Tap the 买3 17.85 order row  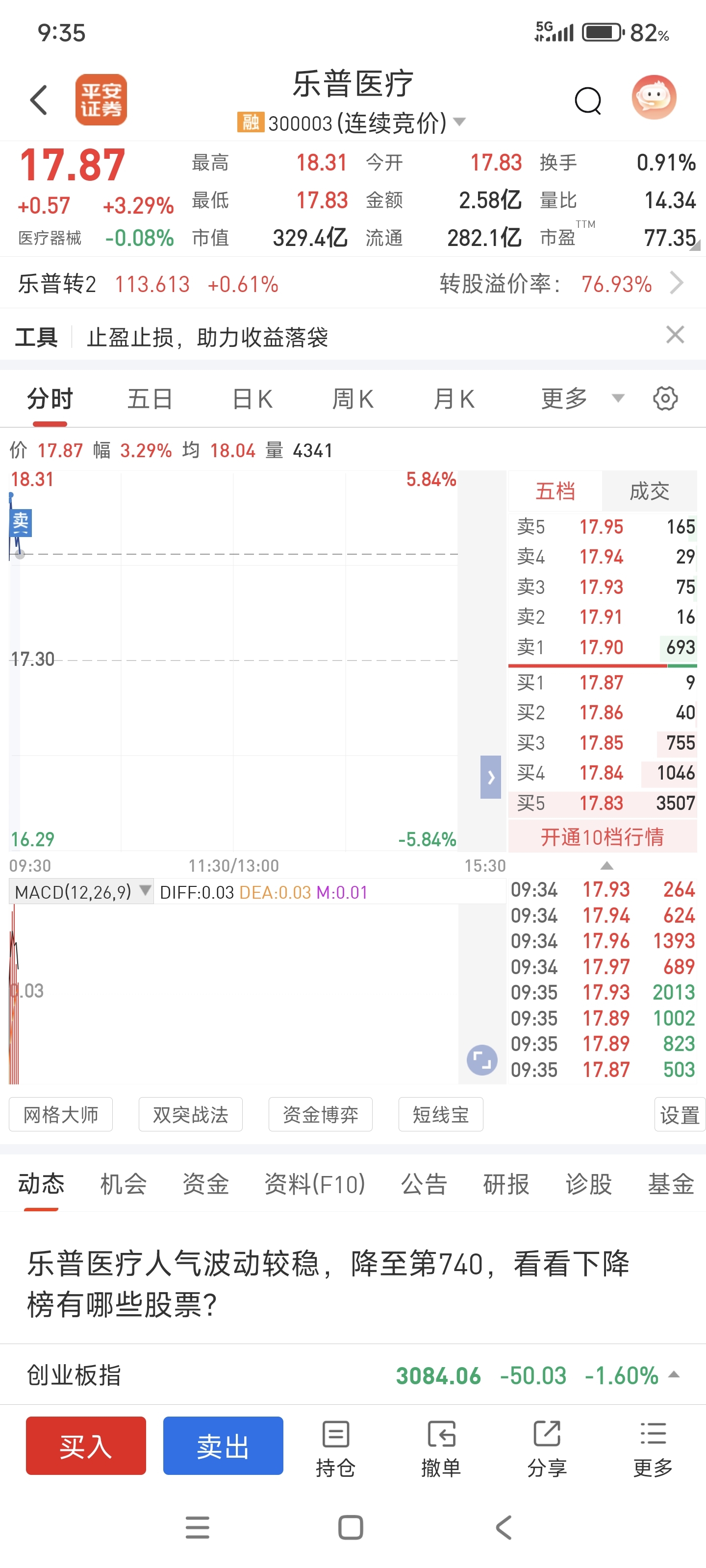[603, 743]
